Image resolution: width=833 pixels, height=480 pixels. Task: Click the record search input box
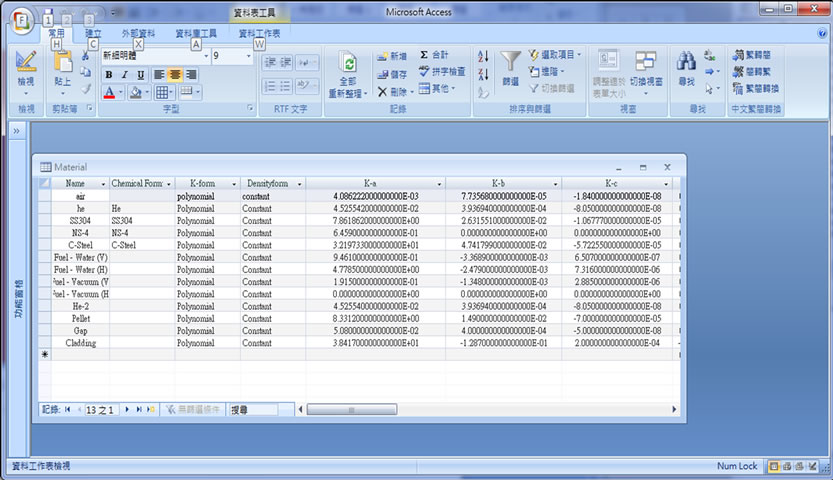[x=262, y=410]
